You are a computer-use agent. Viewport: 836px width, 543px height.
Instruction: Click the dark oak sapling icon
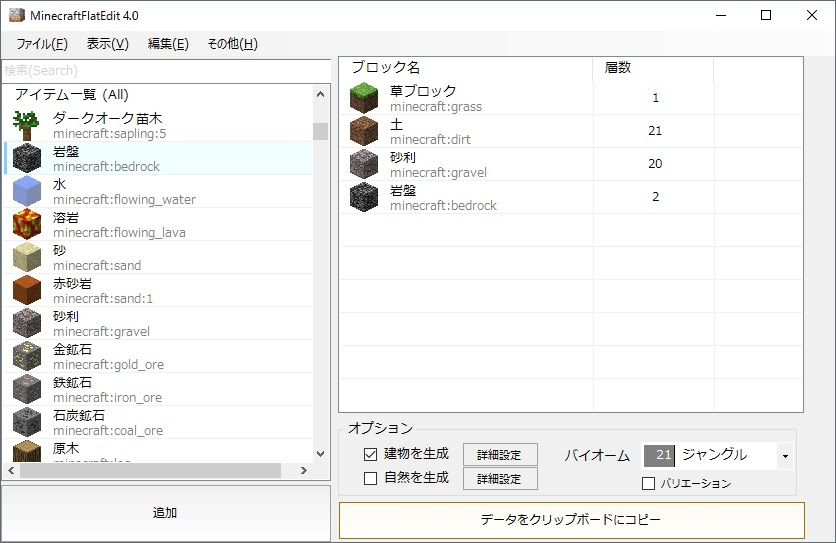coord(26,126)
